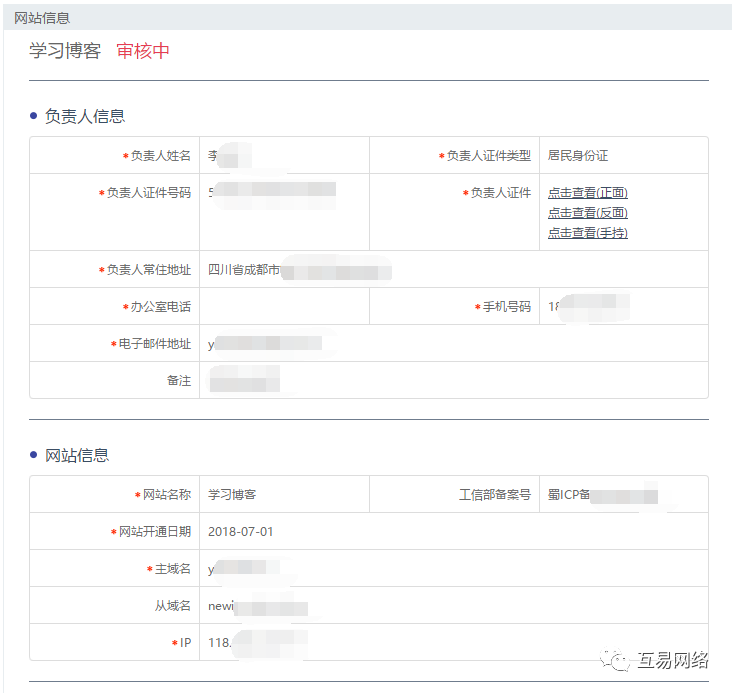Click the 蜀ICP备 record number value
The image size is (732, 693).
[x=569, y=495]
